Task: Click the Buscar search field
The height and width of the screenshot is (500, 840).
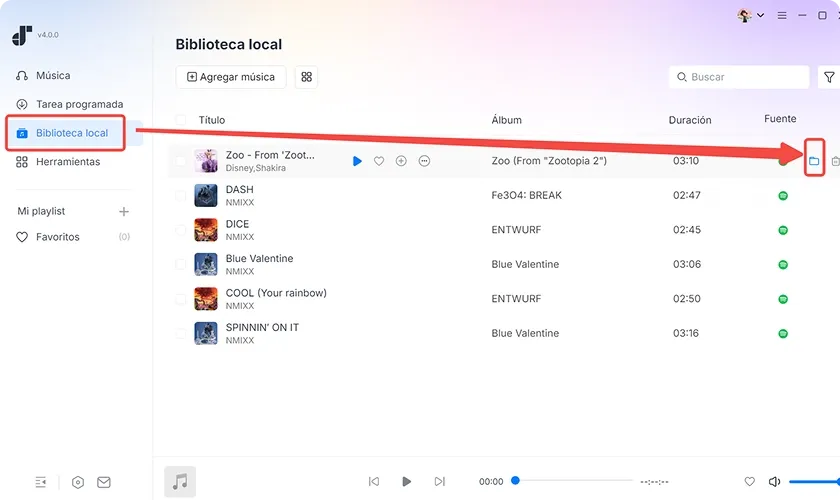Action: (739, 77)
